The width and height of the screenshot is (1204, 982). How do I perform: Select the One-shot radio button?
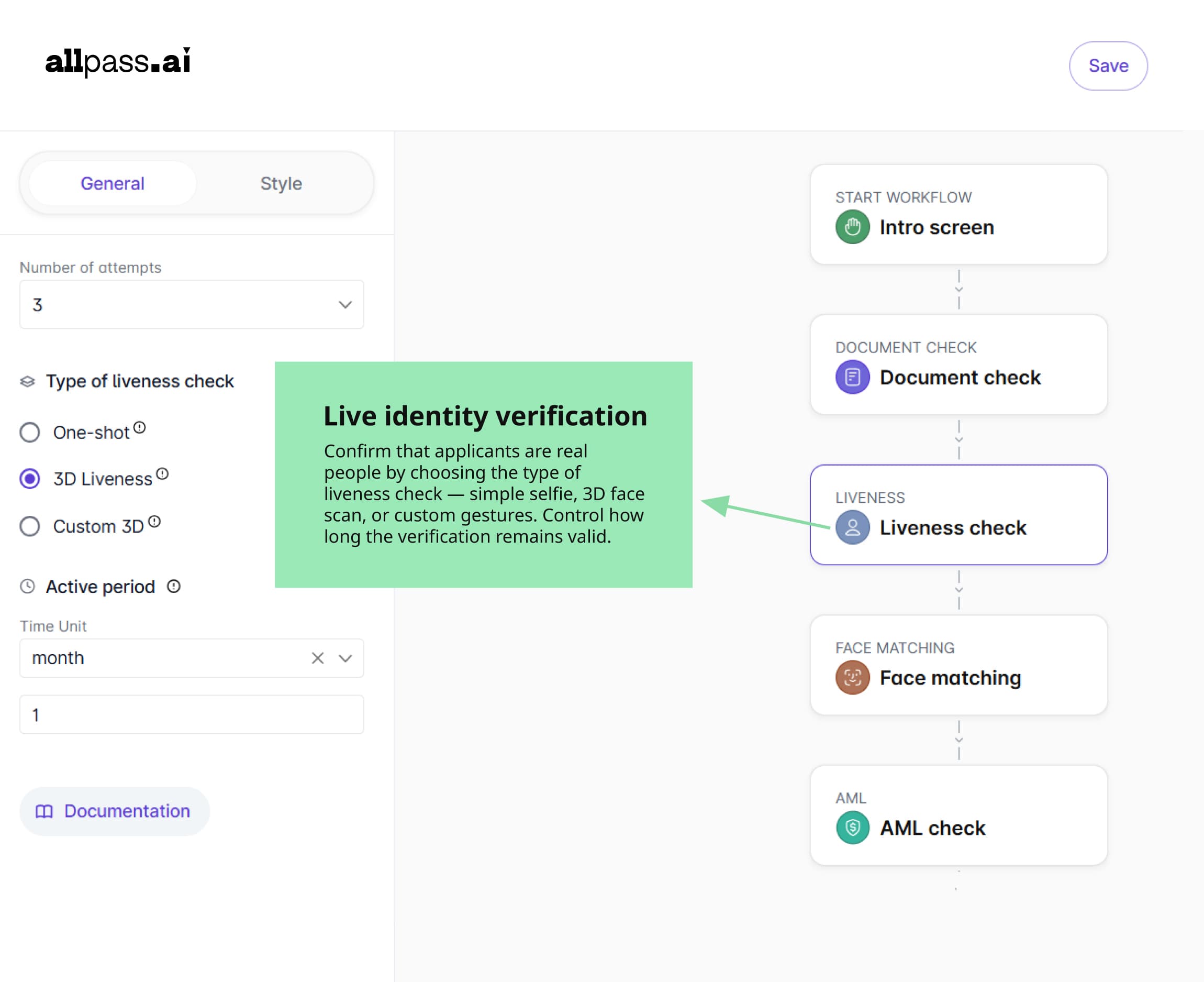tap(30, 432)
